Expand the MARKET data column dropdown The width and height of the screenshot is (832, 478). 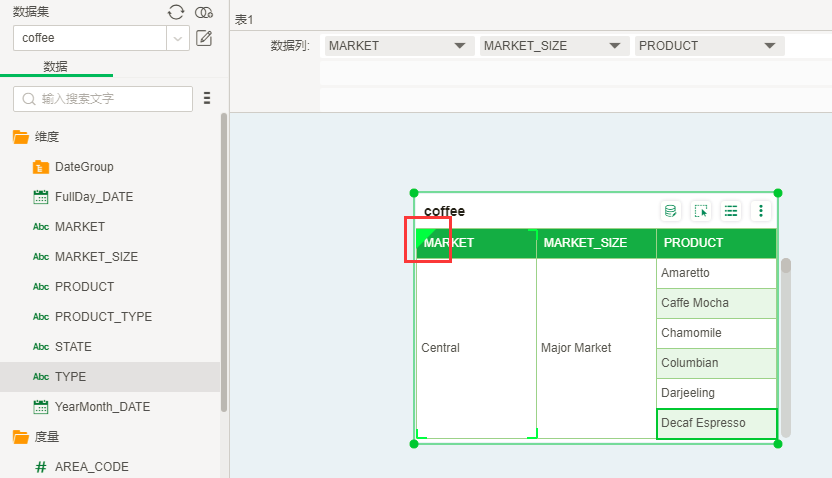(460, 46)
